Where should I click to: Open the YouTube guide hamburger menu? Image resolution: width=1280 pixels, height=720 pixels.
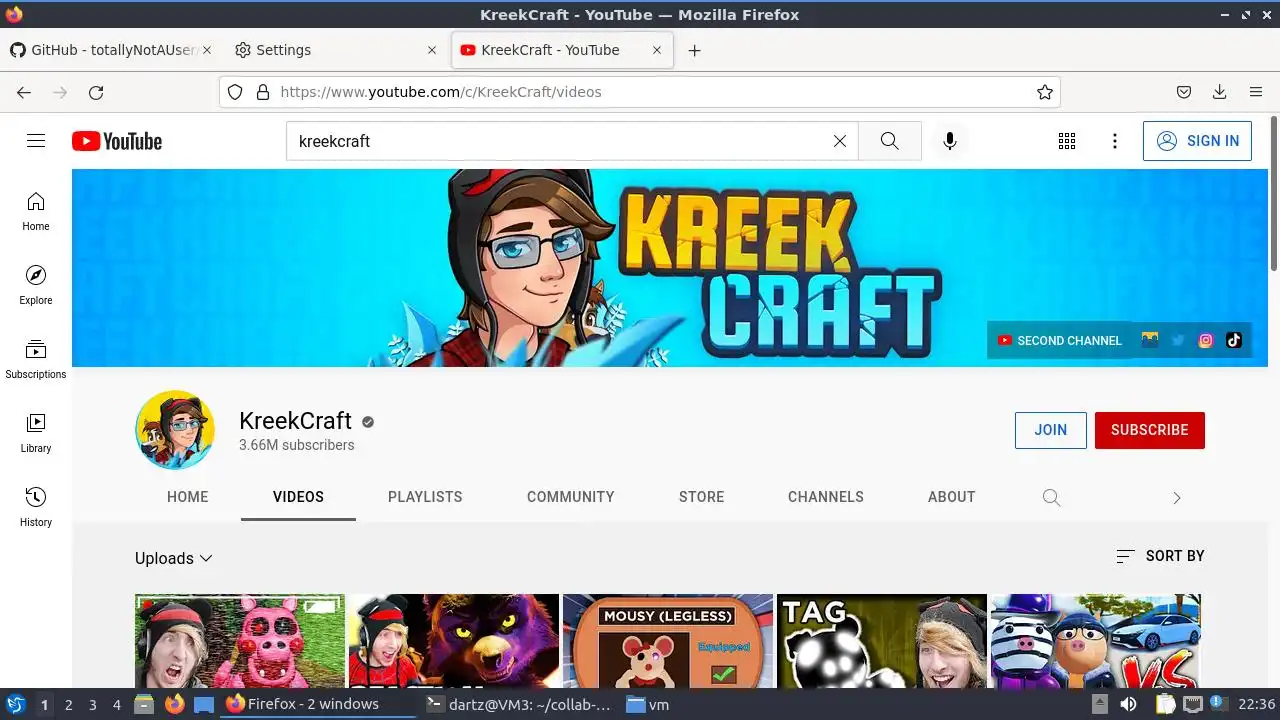coord(36,141)
